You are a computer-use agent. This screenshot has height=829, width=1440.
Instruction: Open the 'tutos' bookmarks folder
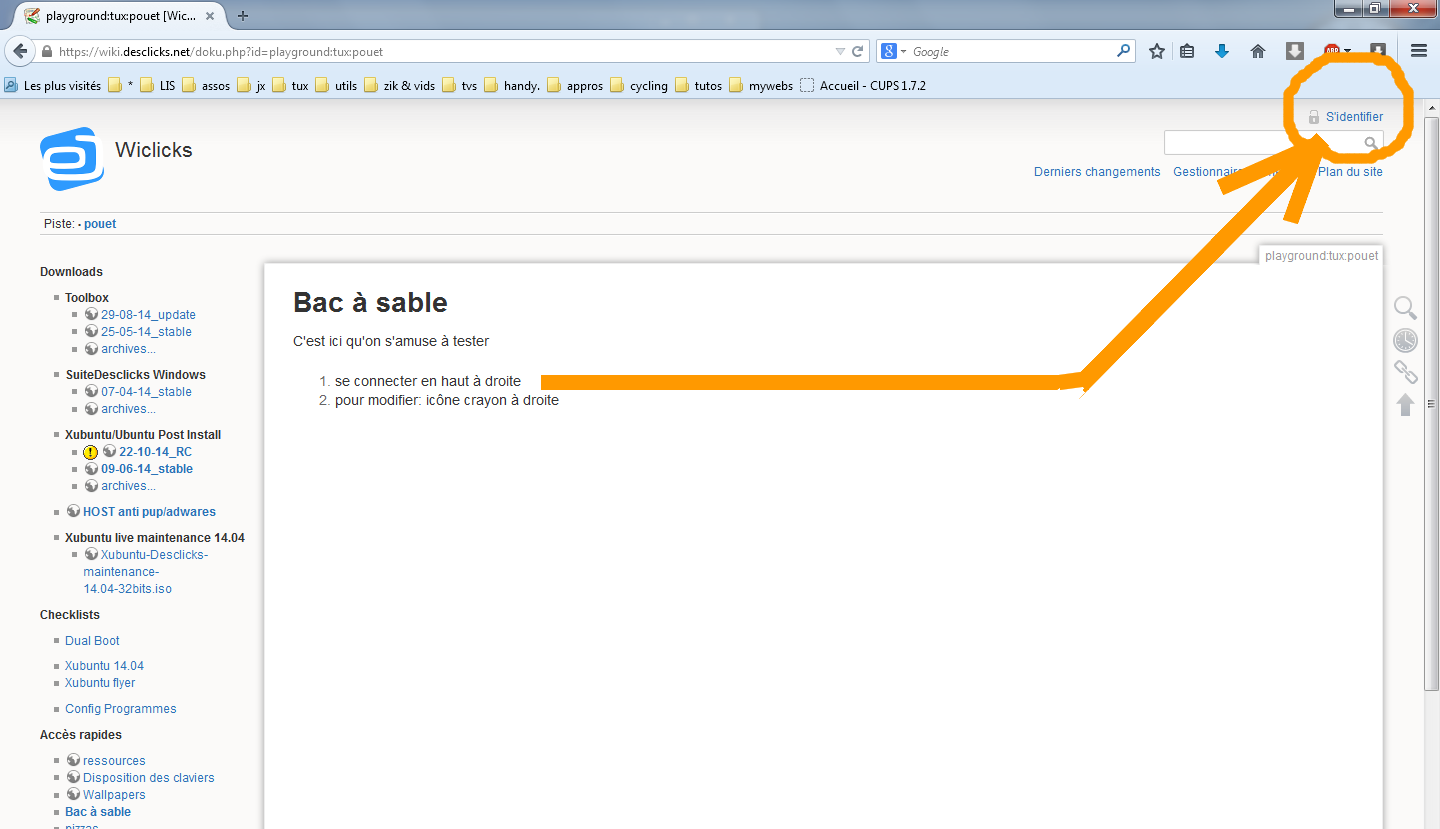(x=698, y=86)
